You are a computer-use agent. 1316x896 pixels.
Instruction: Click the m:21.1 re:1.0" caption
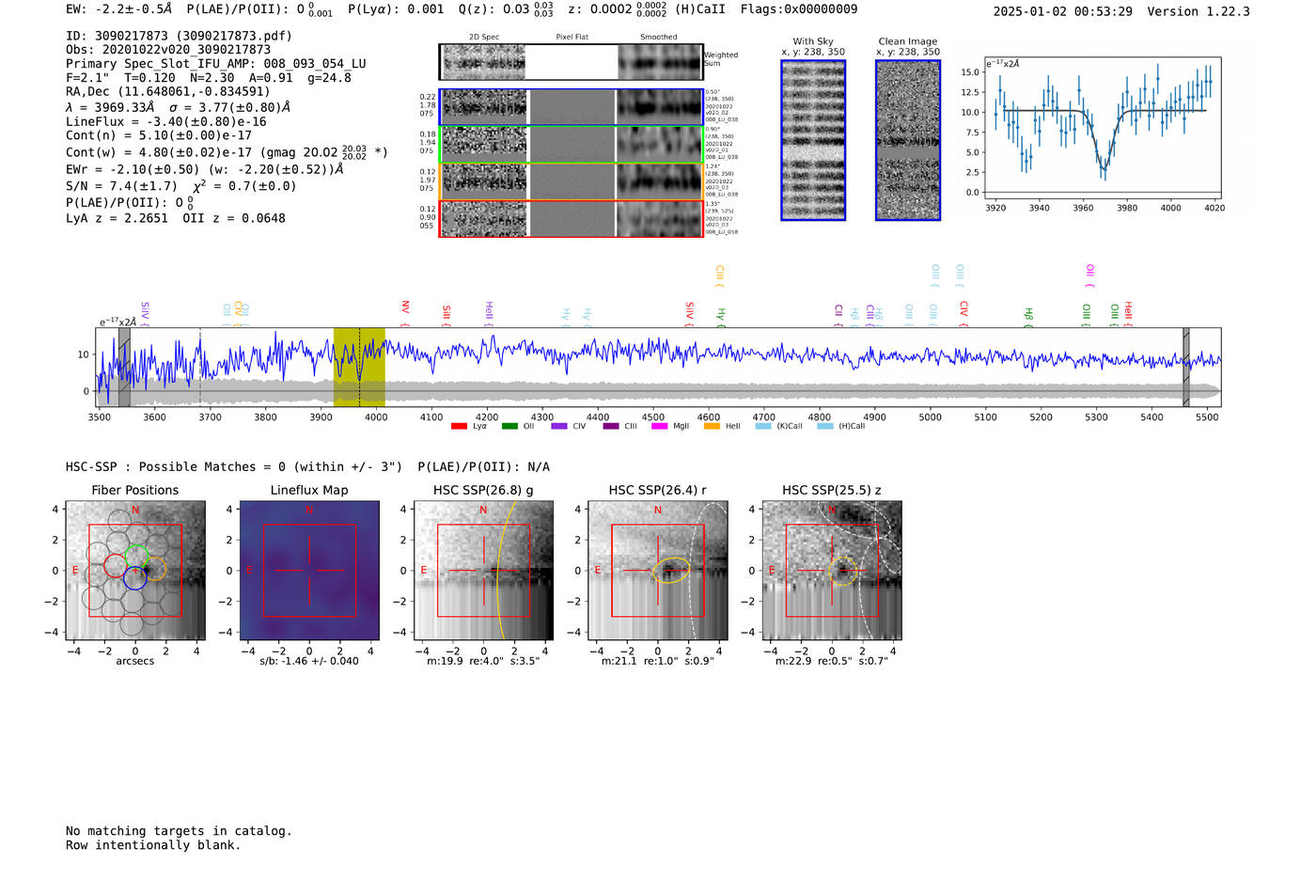pyautogui.click(x=658, y=661)
